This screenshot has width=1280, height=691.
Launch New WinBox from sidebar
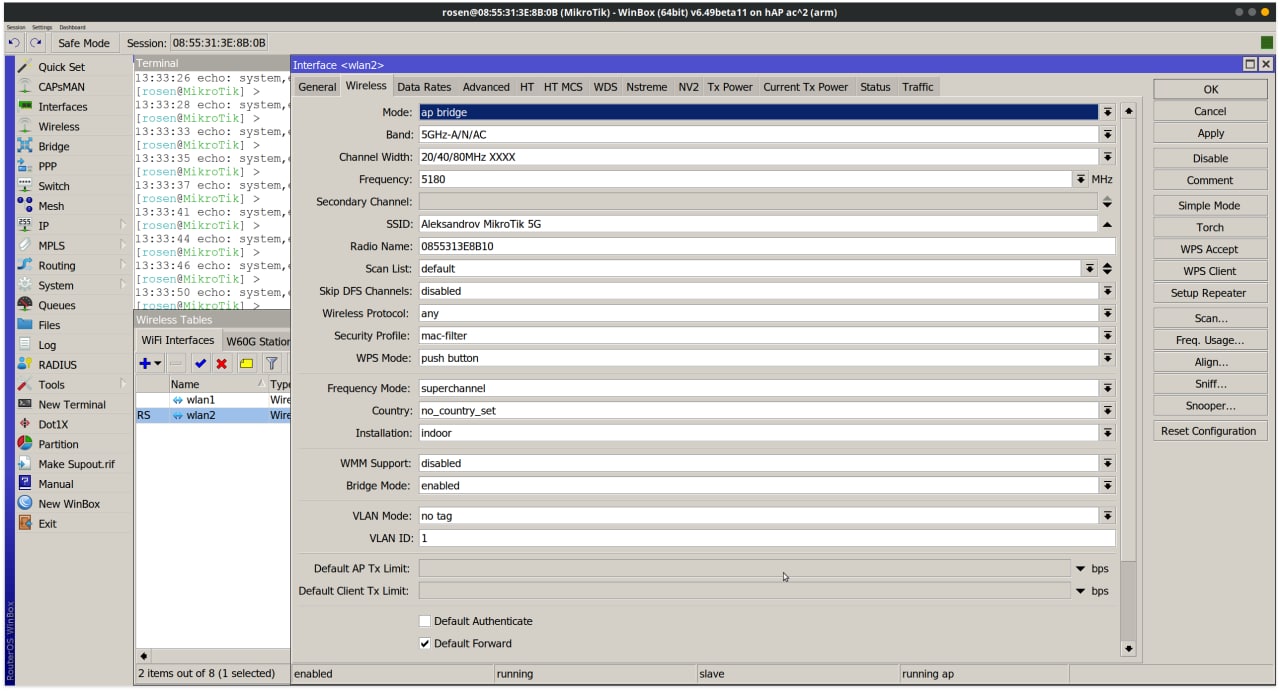click(x=69, y=504)
